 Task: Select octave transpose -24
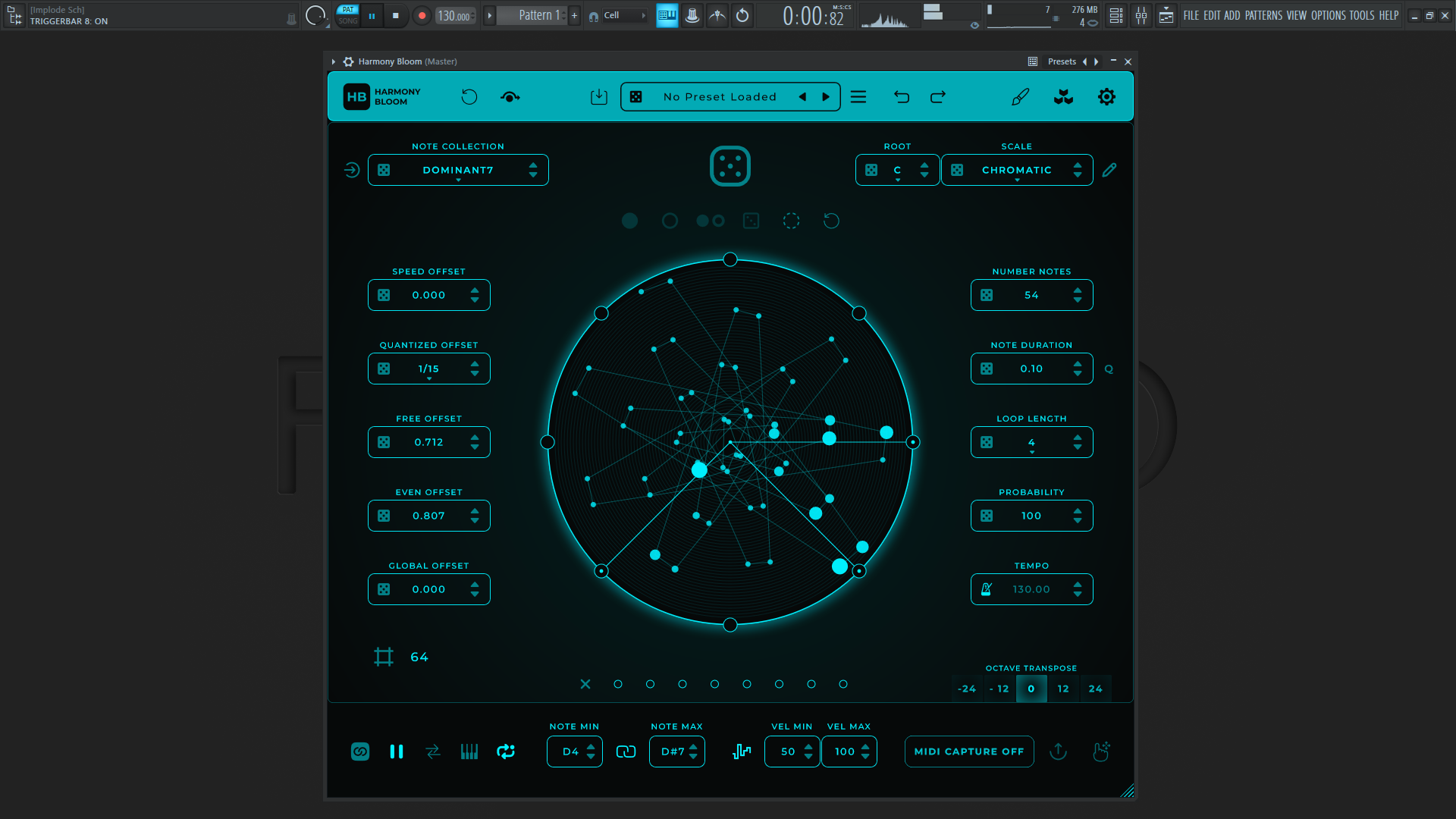click(x=967, y=689)
